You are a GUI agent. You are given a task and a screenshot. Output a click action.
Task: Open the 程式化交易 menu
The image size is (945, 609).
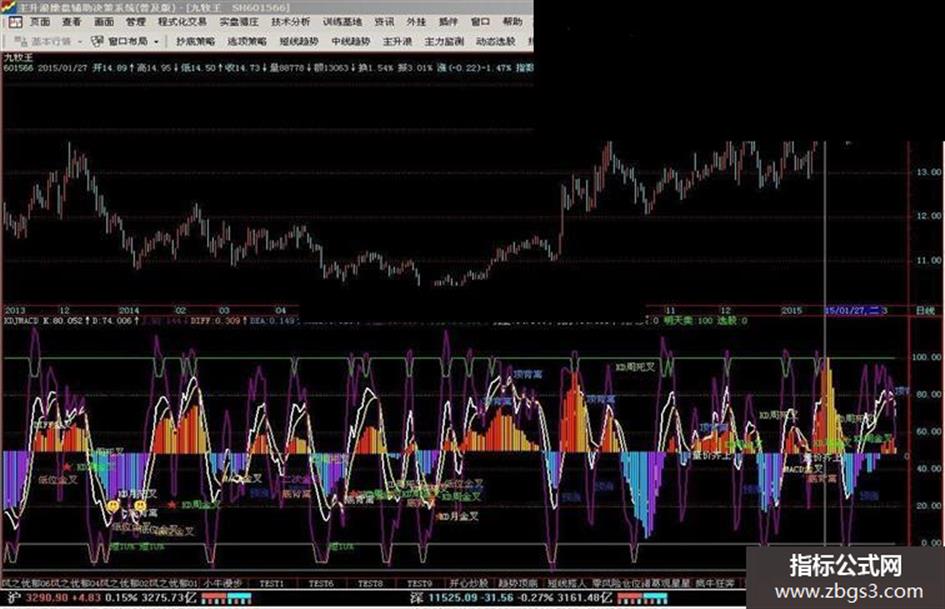tap(182, 22)
